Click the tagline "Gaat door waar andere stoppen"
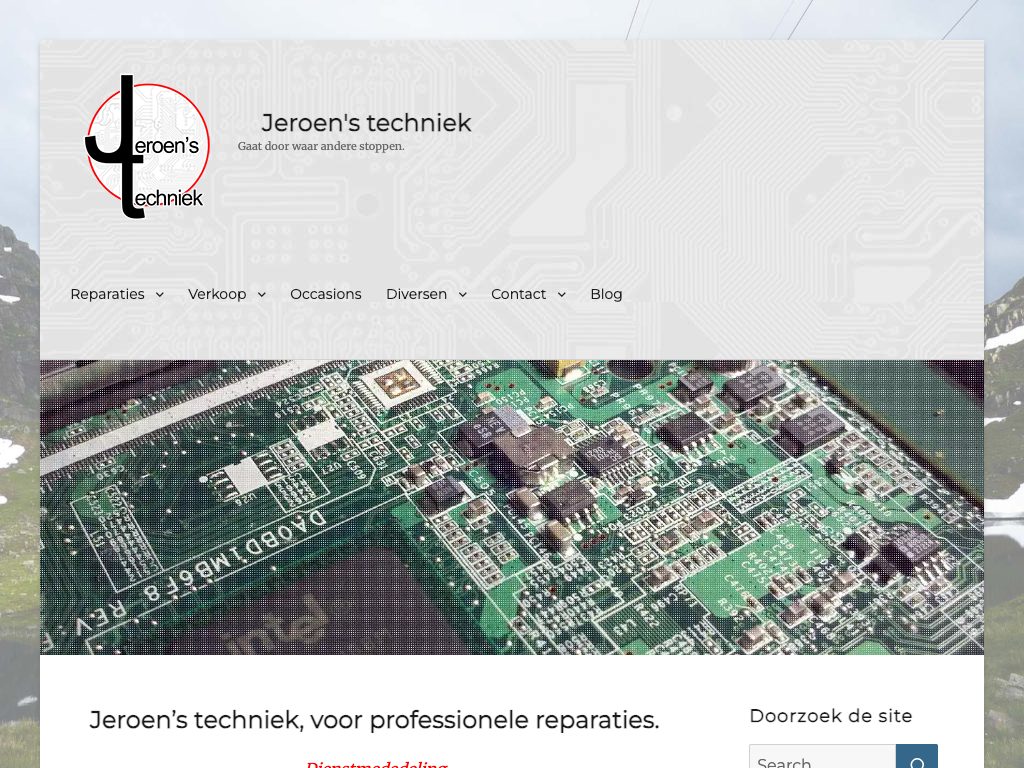The height and width of the screenshot is (768, 1024). [321, 146]
